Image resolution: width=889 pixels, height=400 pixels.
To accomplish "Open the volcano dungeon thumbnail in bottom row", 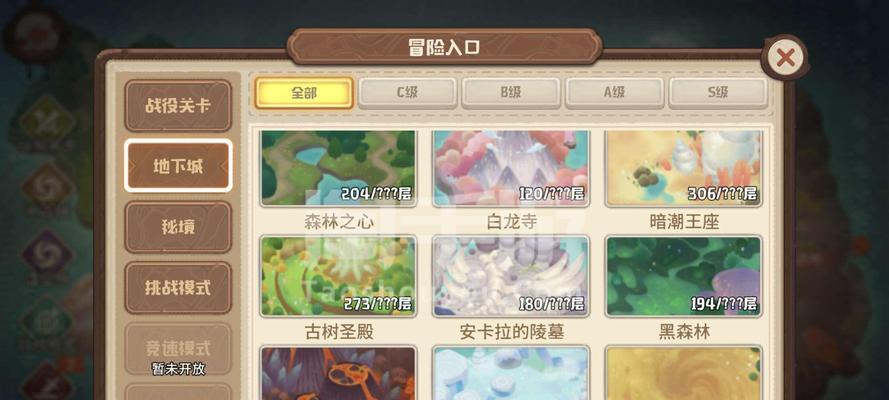I will click(x=338, y=373).
